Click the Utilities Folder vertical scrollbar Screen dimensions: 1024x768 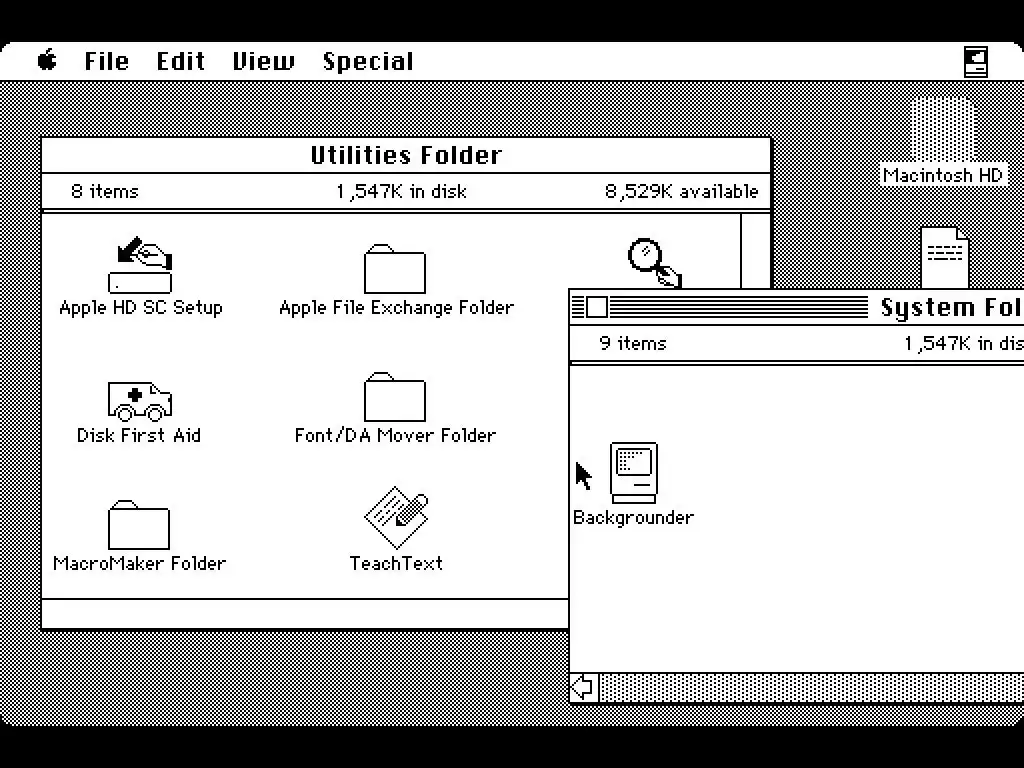pos(756,251)
